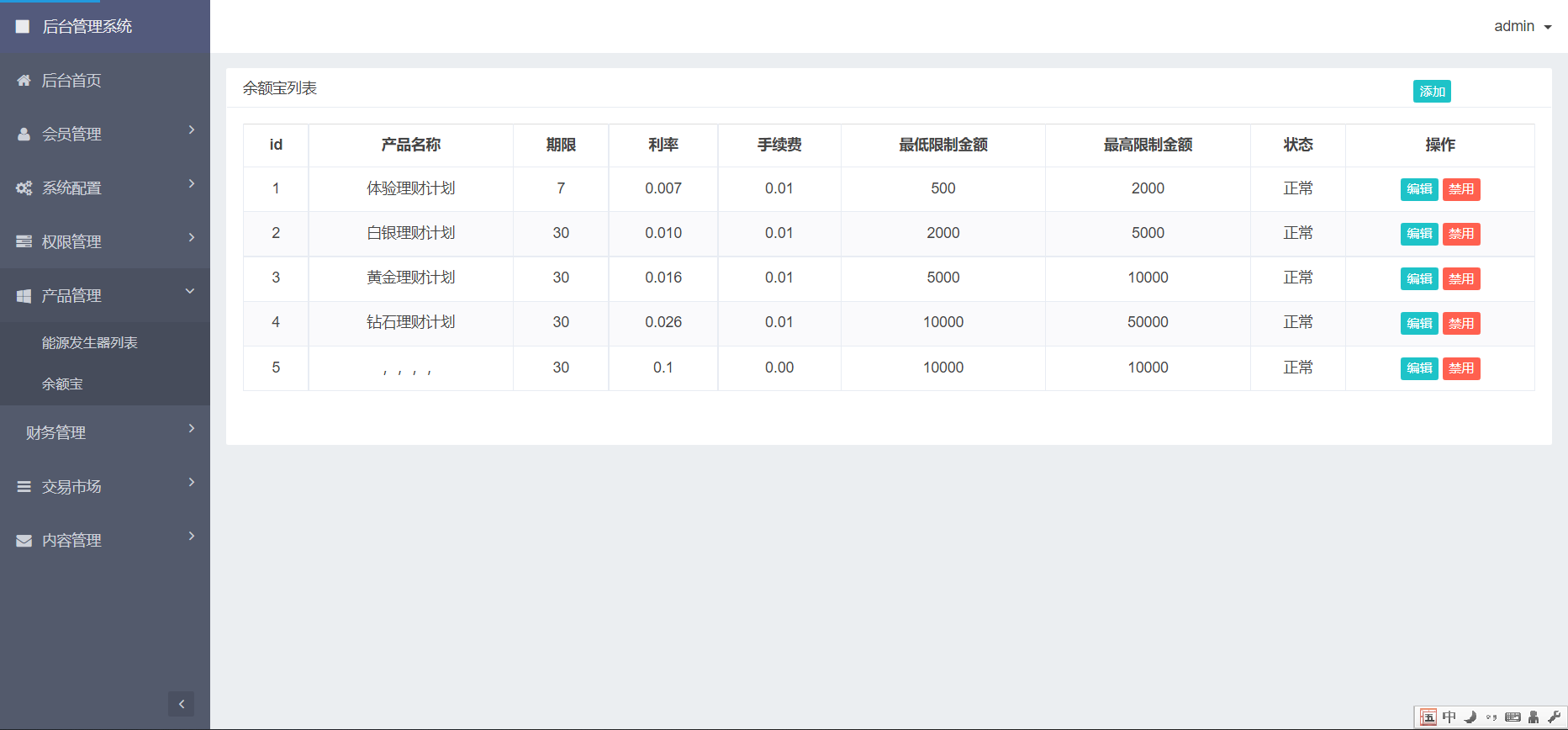Screen dimensions: 1568x730
Task: Expand the 财务管理 chevron arrow
Action: tap(192, 428)
